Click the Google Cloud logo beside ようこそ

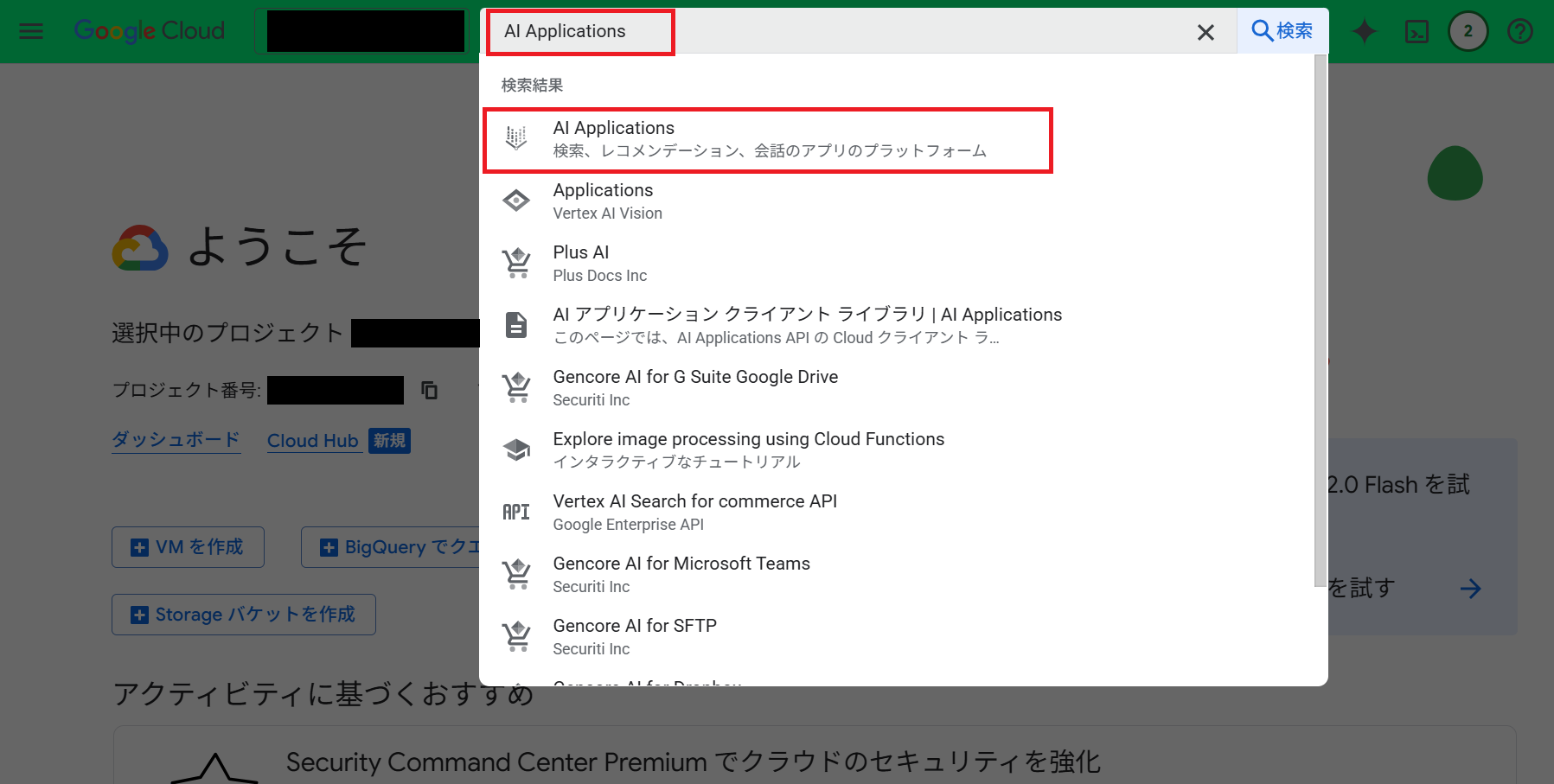pos(140,248)
